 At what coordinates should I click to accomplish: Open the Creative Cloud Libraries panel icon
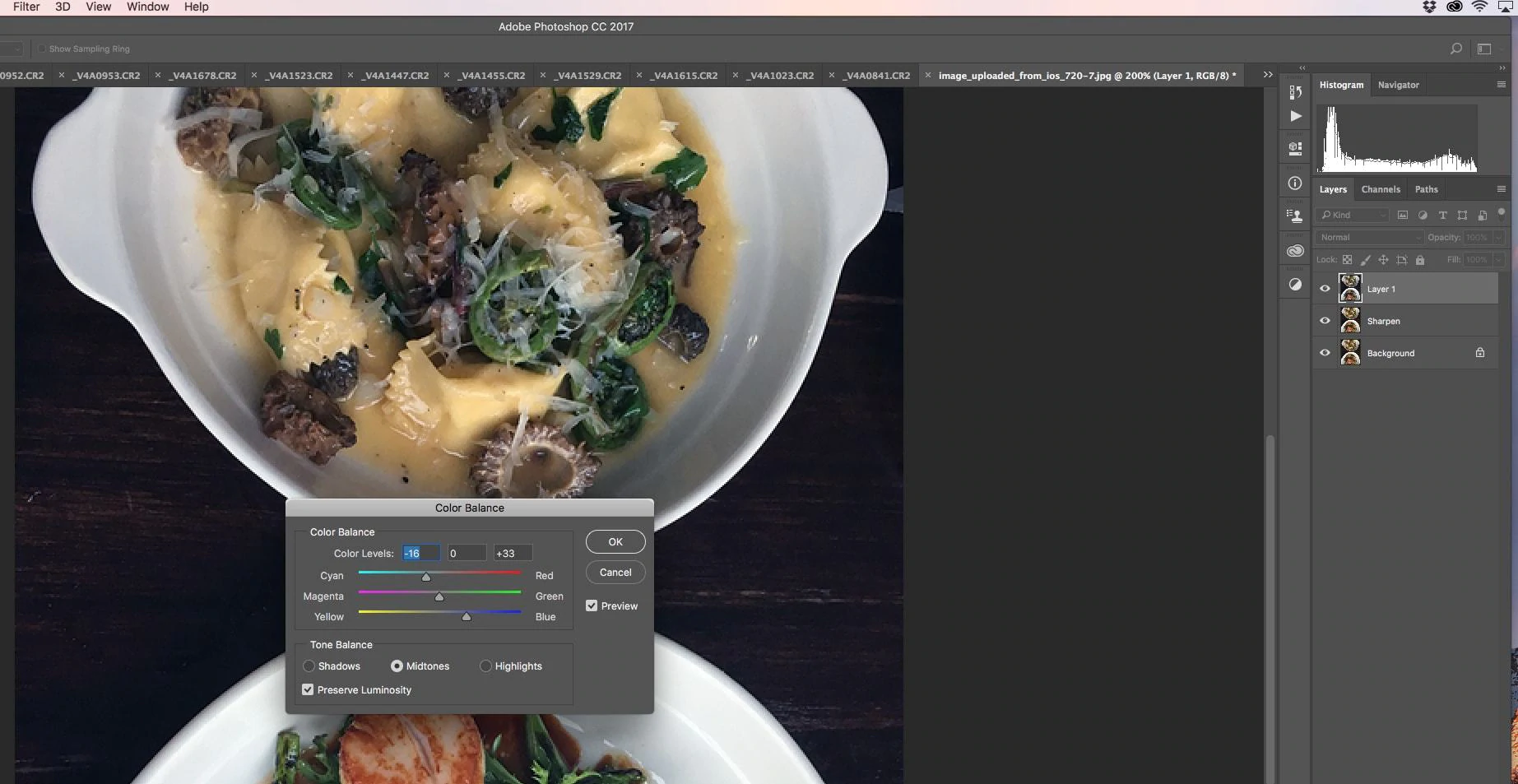pos(1295,251)
